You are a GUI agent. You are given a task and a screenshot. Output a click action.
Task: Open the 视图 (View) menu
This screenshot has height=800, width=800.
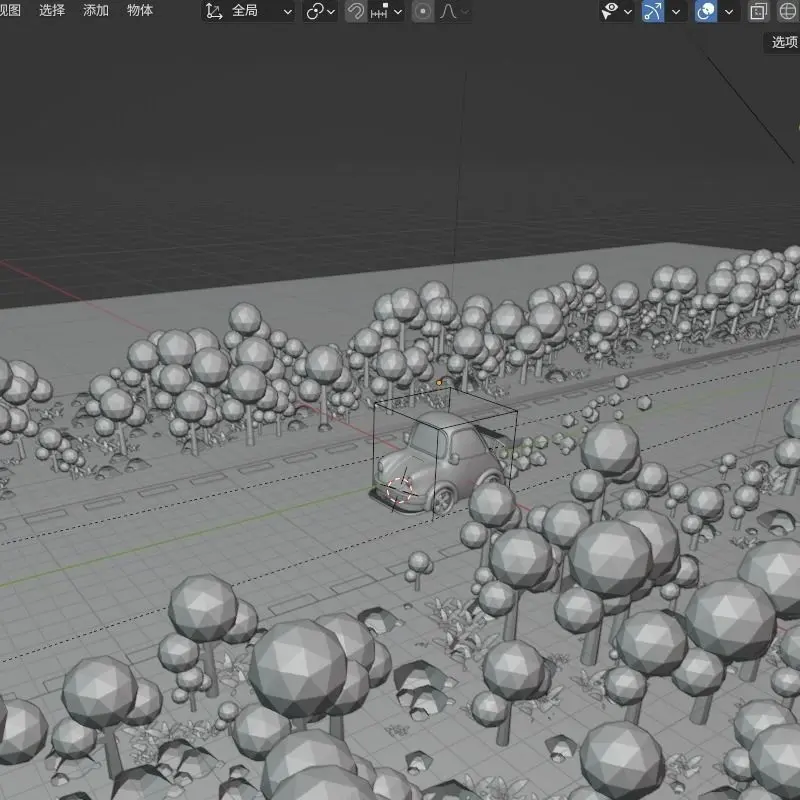tap(10, 10)
